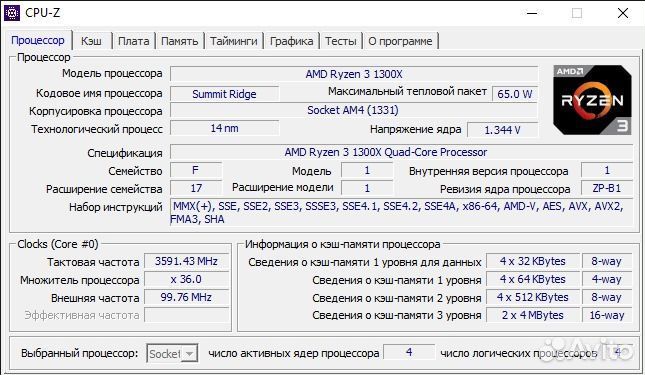
Task: Click the 4 x 32 KBytes L1 data cache value
Action: 533,261
